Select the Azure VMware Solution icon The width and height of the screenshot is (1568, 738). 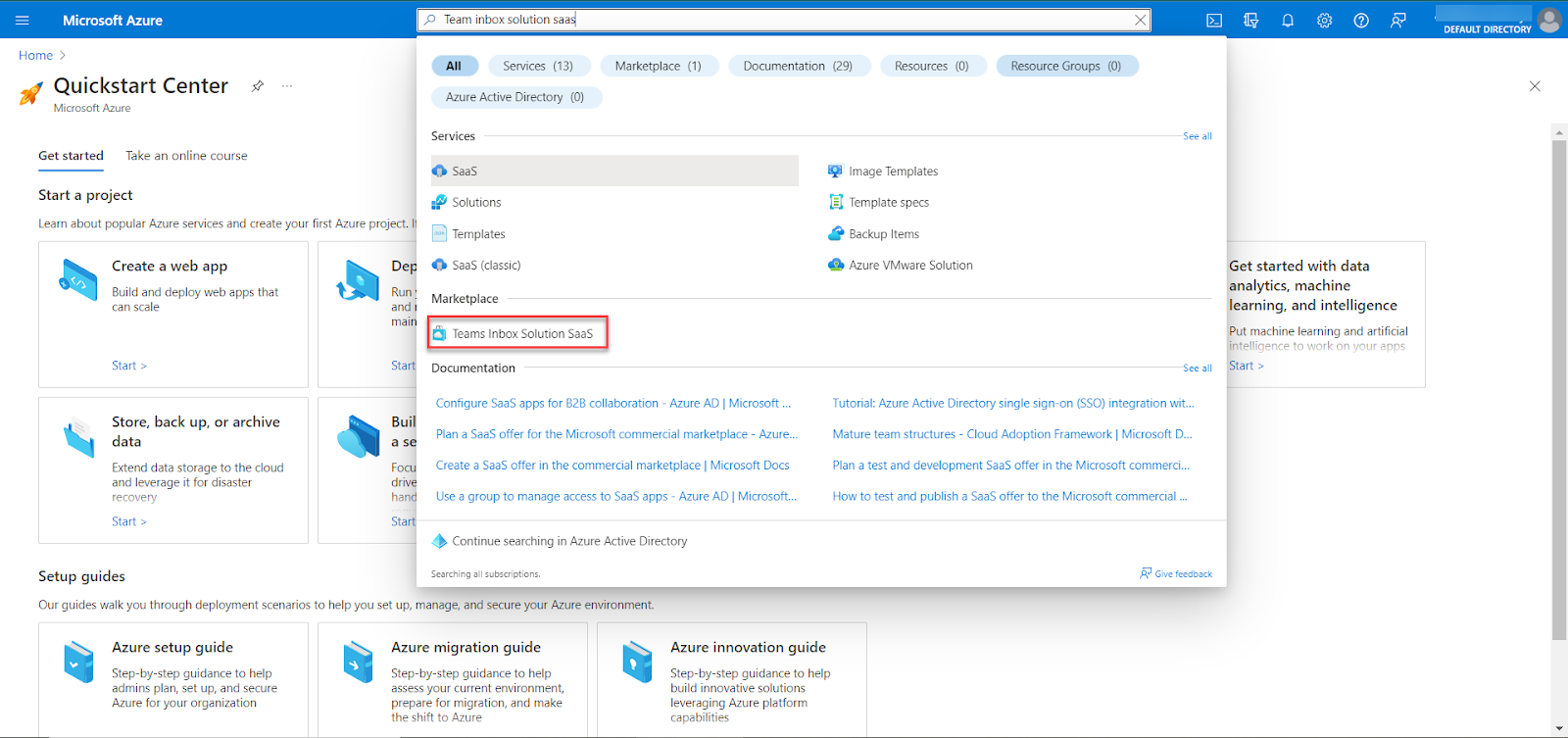(836, 265)
